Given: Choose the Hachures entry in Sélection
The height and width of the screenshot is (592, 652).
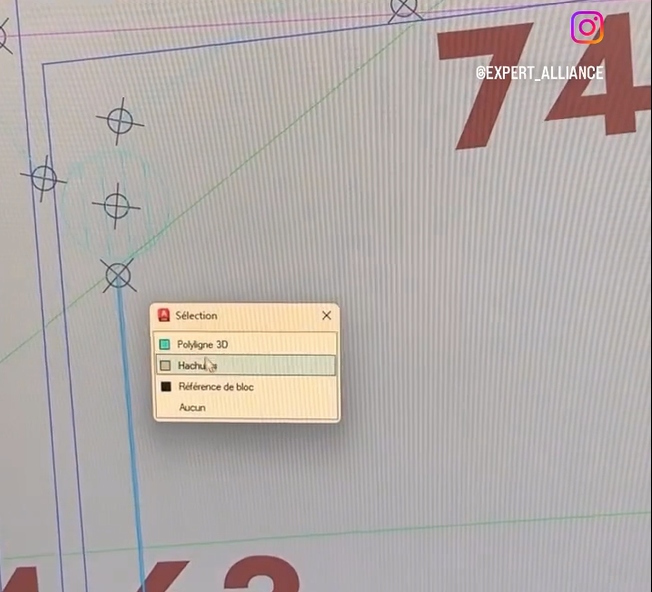Looking at the screenshot, I should click(x=245, y=365).
